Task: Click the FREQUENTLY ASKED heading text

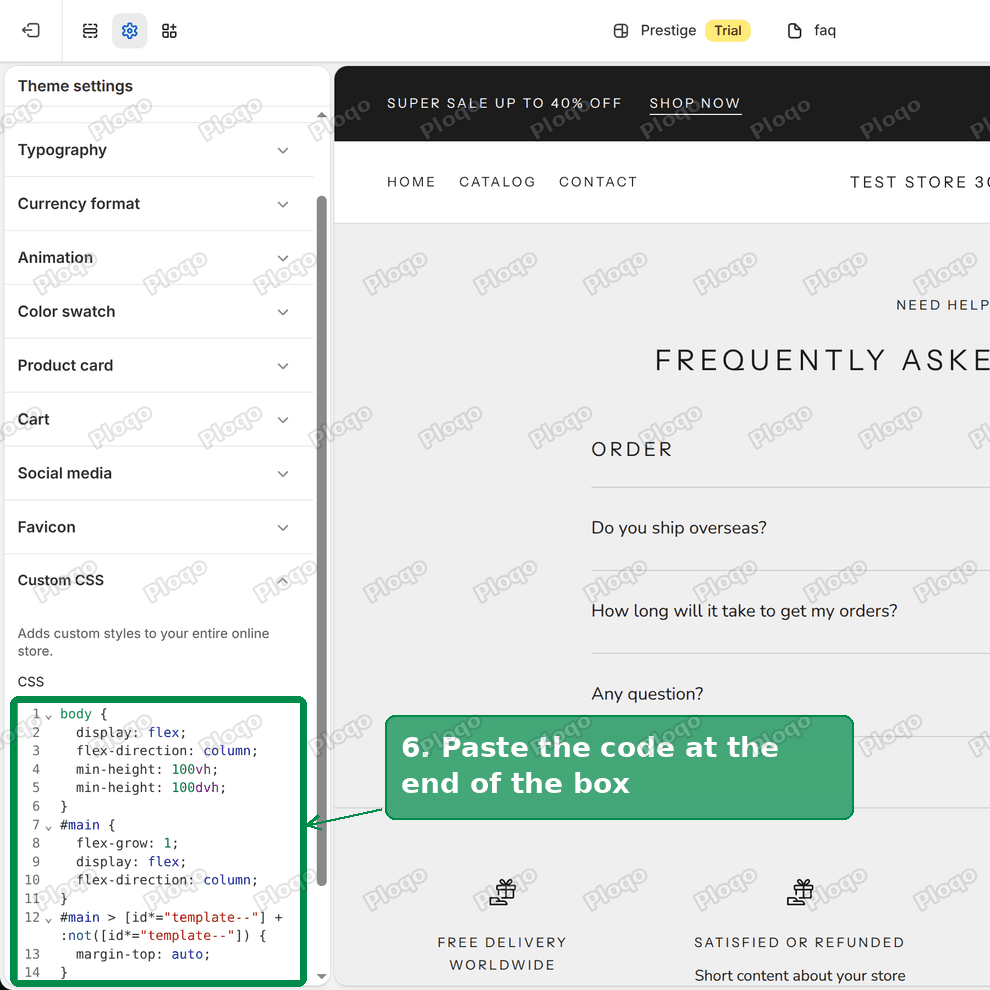Action: [x=822, y=361]
